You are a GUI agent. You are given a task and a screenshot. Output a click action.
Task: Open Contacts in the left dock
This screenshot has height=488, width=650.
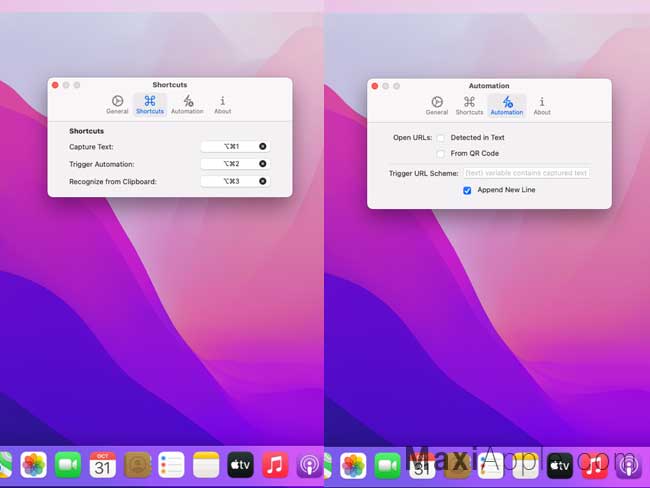point(137,465)
